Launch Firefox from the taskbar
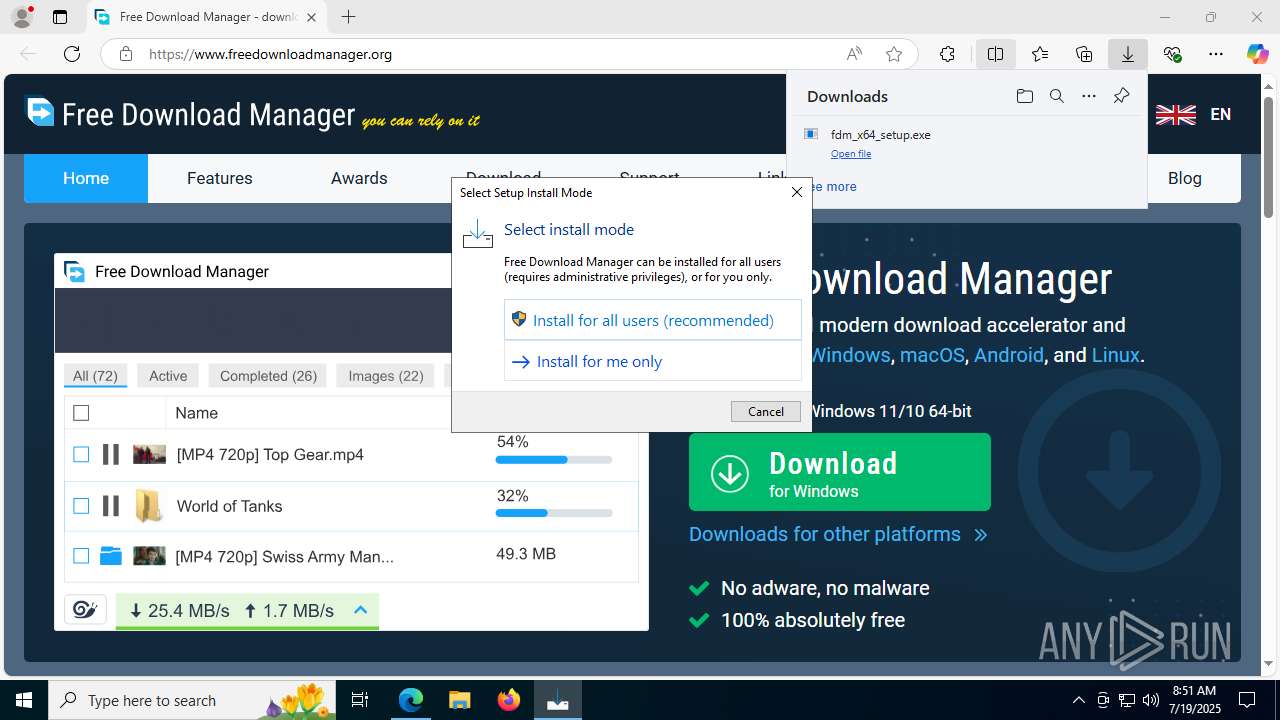 tap(509, 700)
